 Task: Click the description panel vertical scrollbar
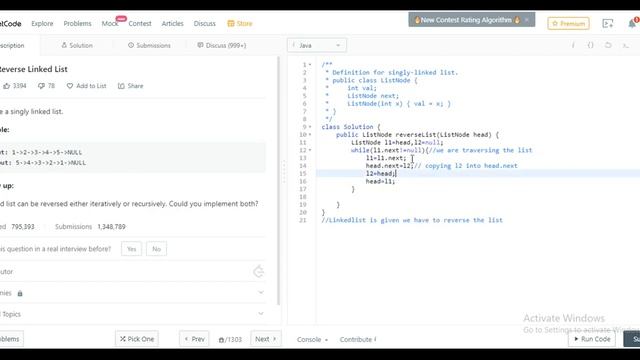279,180
